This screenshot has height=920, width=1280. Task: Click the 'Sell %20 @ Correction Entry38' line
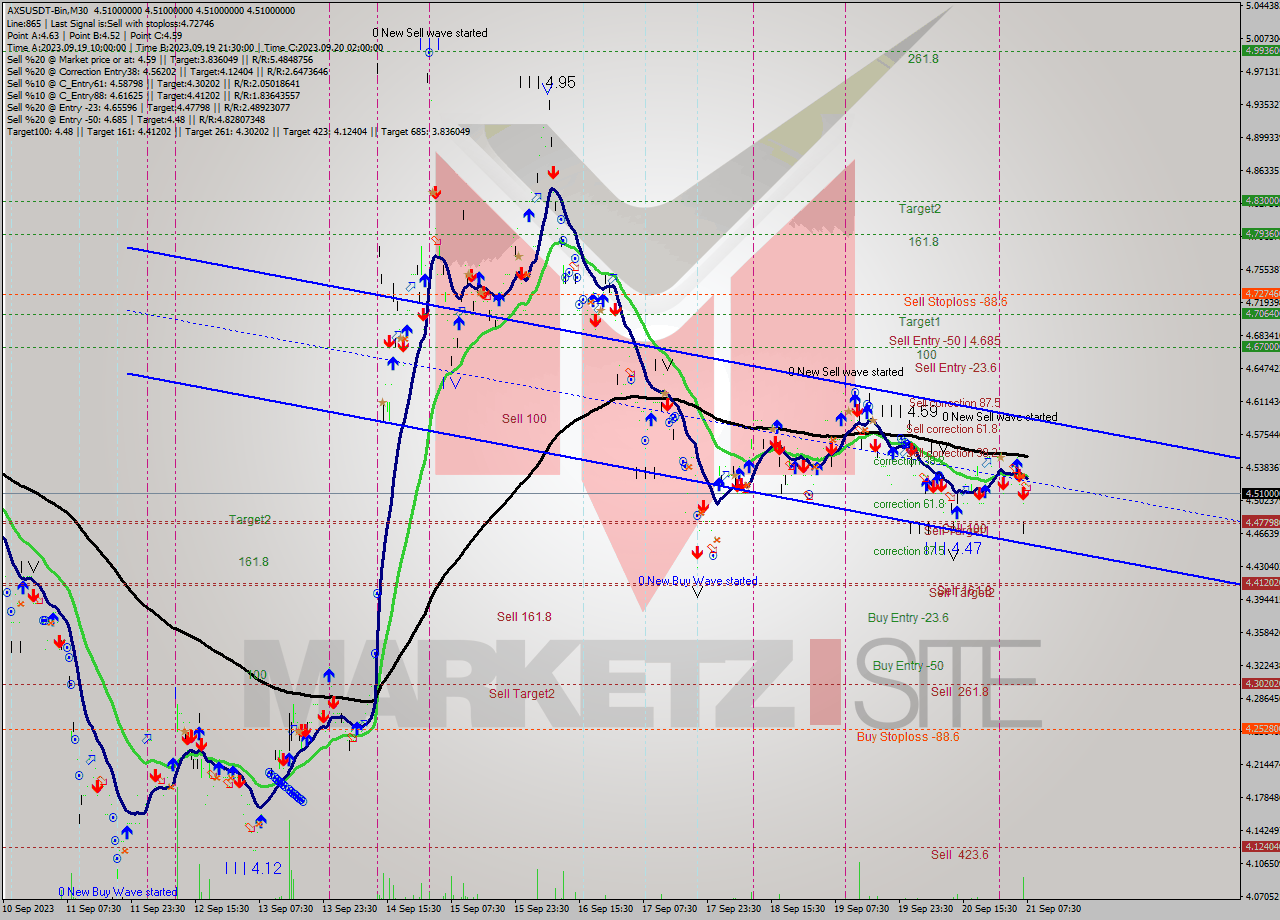point(167,71)
